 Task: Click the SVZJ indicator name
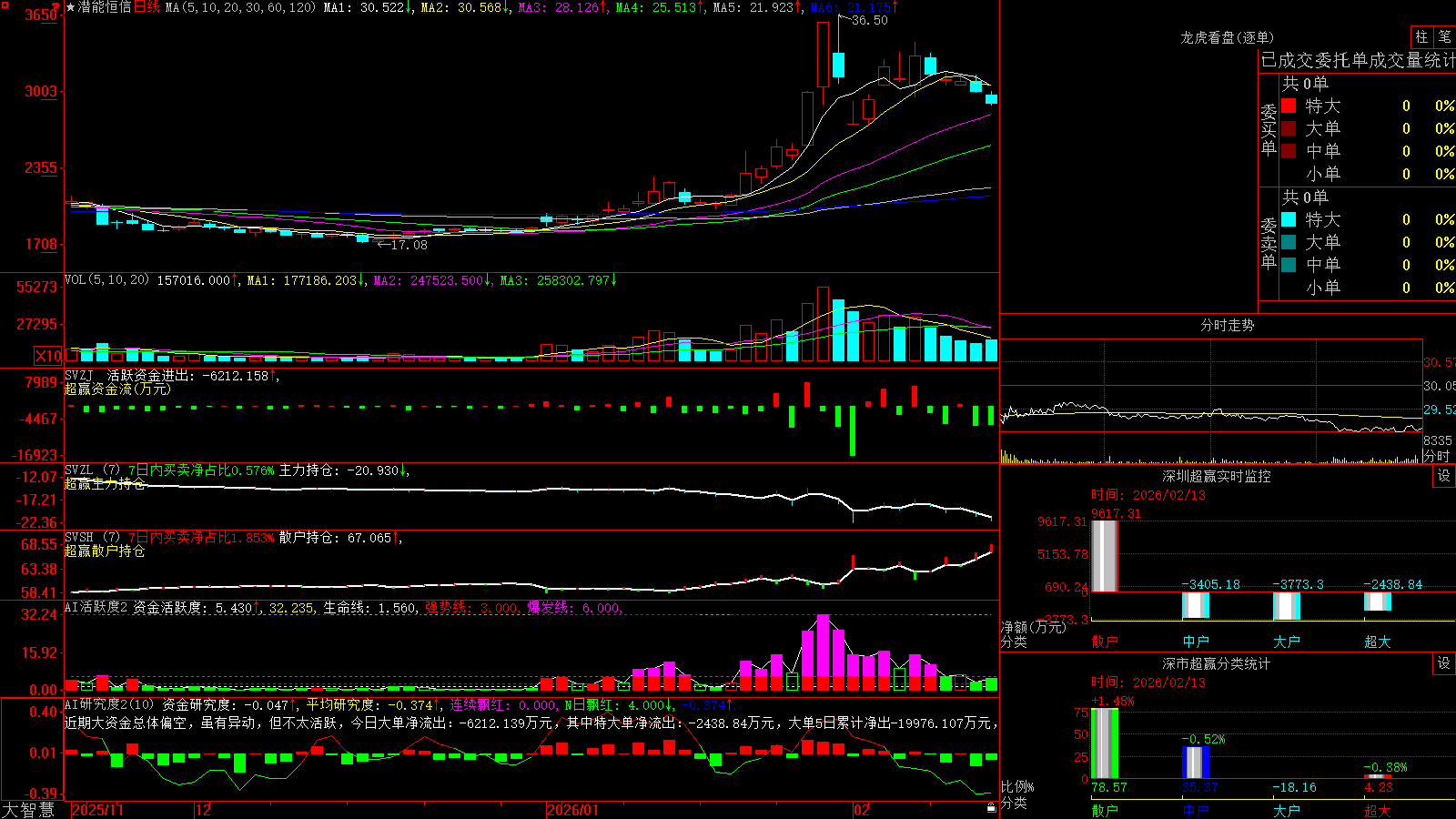79,375
